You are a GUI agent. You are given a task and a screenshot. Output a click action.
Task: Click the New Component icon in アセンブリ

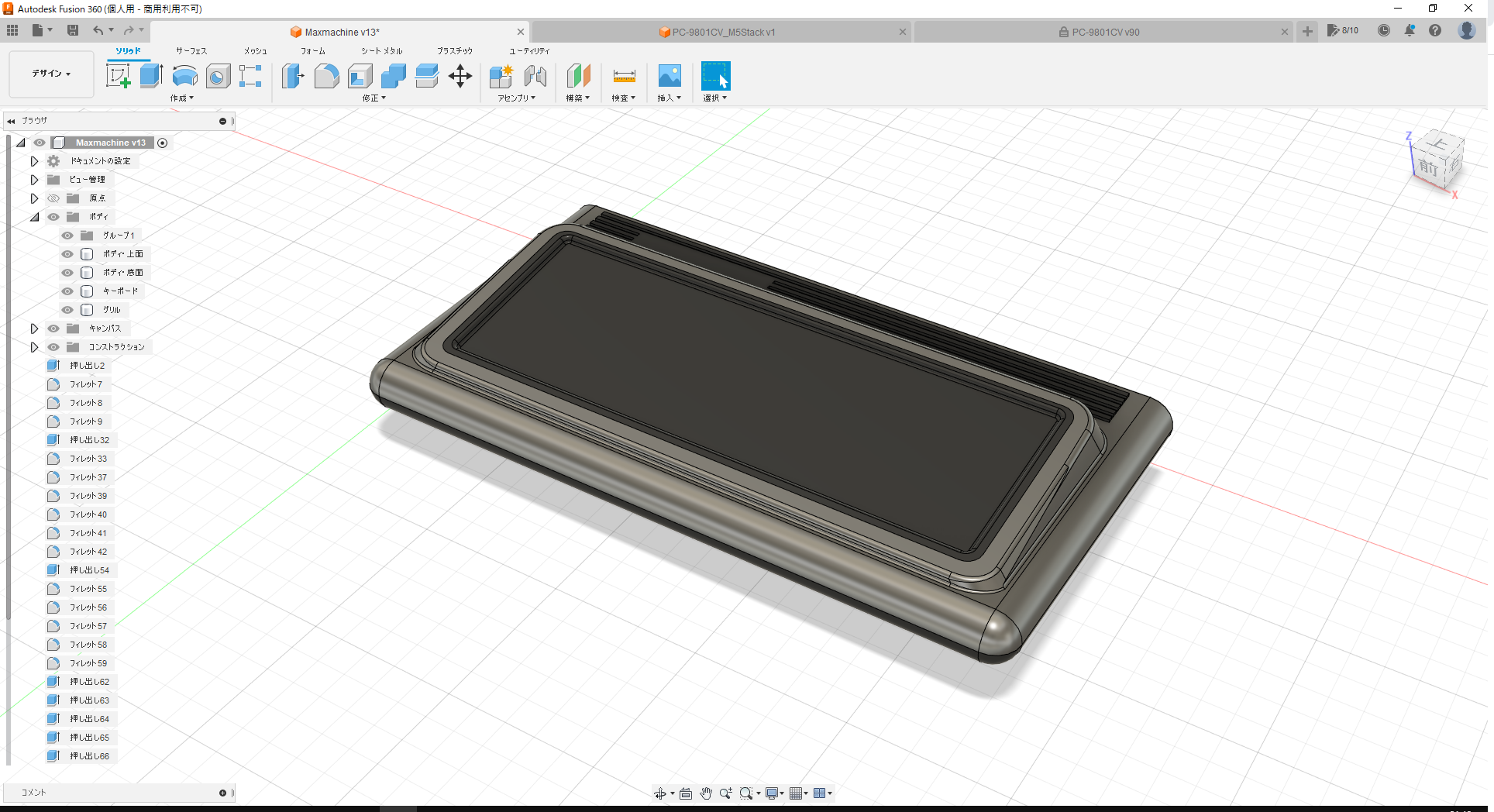501,76
